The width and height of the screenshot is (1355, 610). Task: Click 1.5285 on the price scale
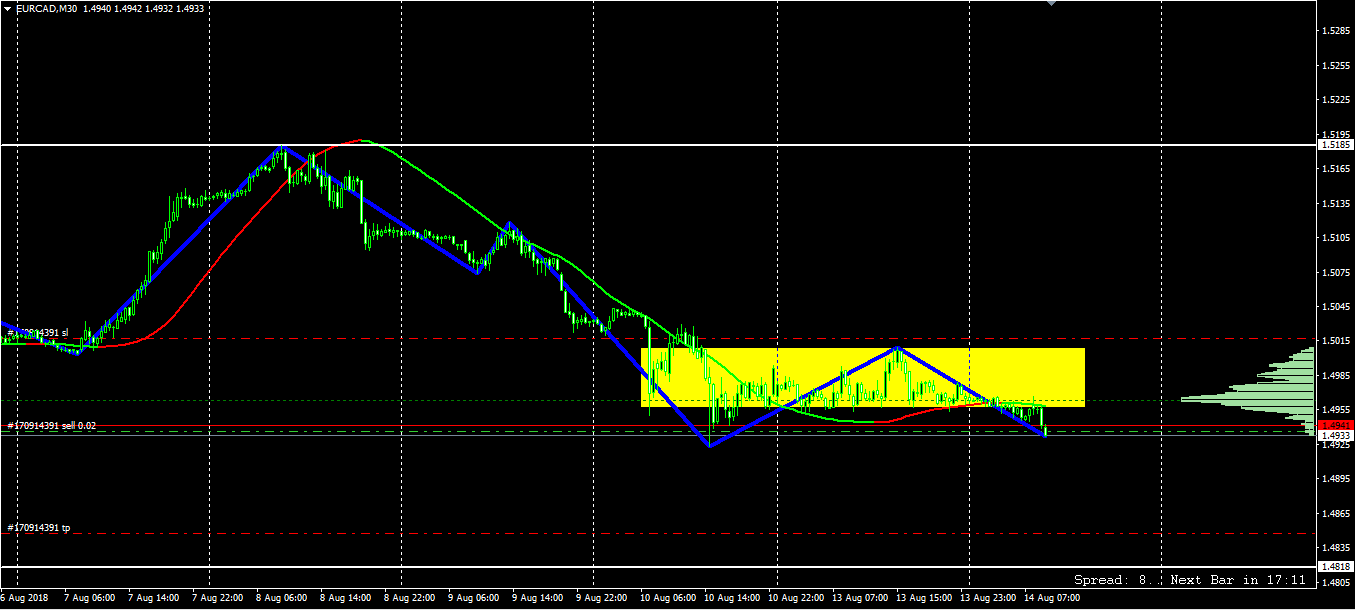click(1334, 31)
